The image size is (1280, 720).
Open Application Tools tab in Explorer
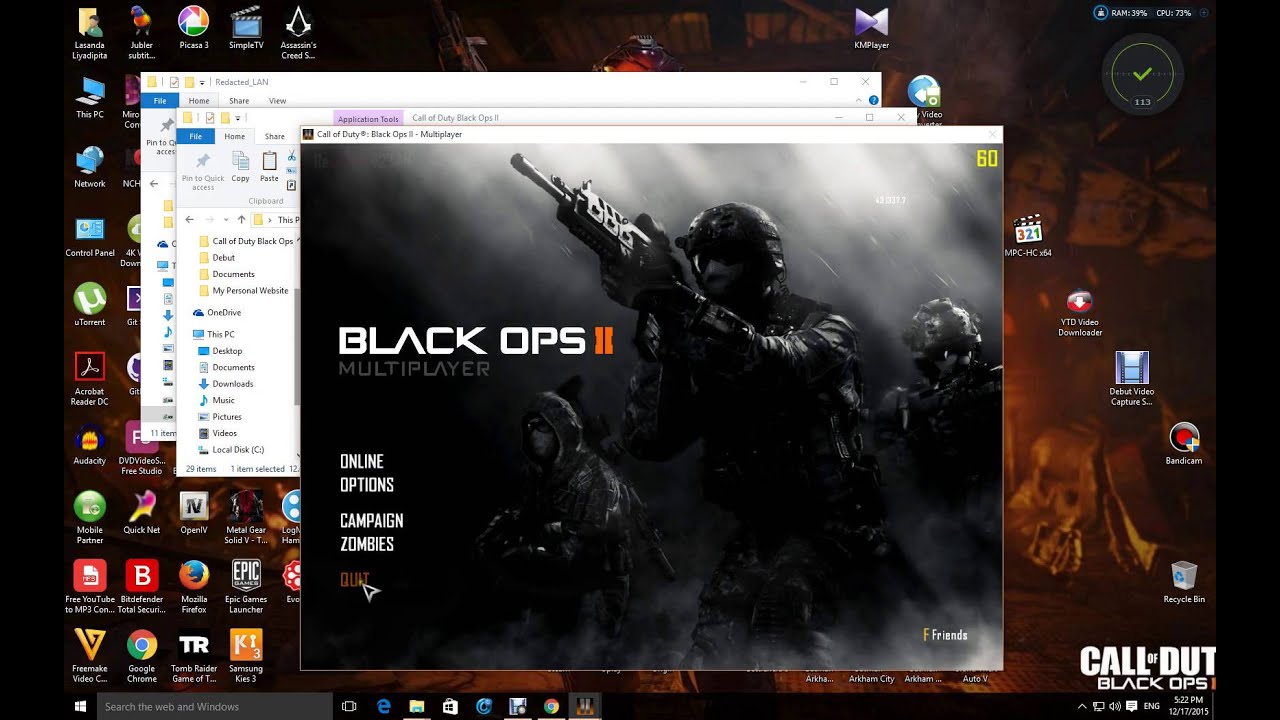point(368,119)
